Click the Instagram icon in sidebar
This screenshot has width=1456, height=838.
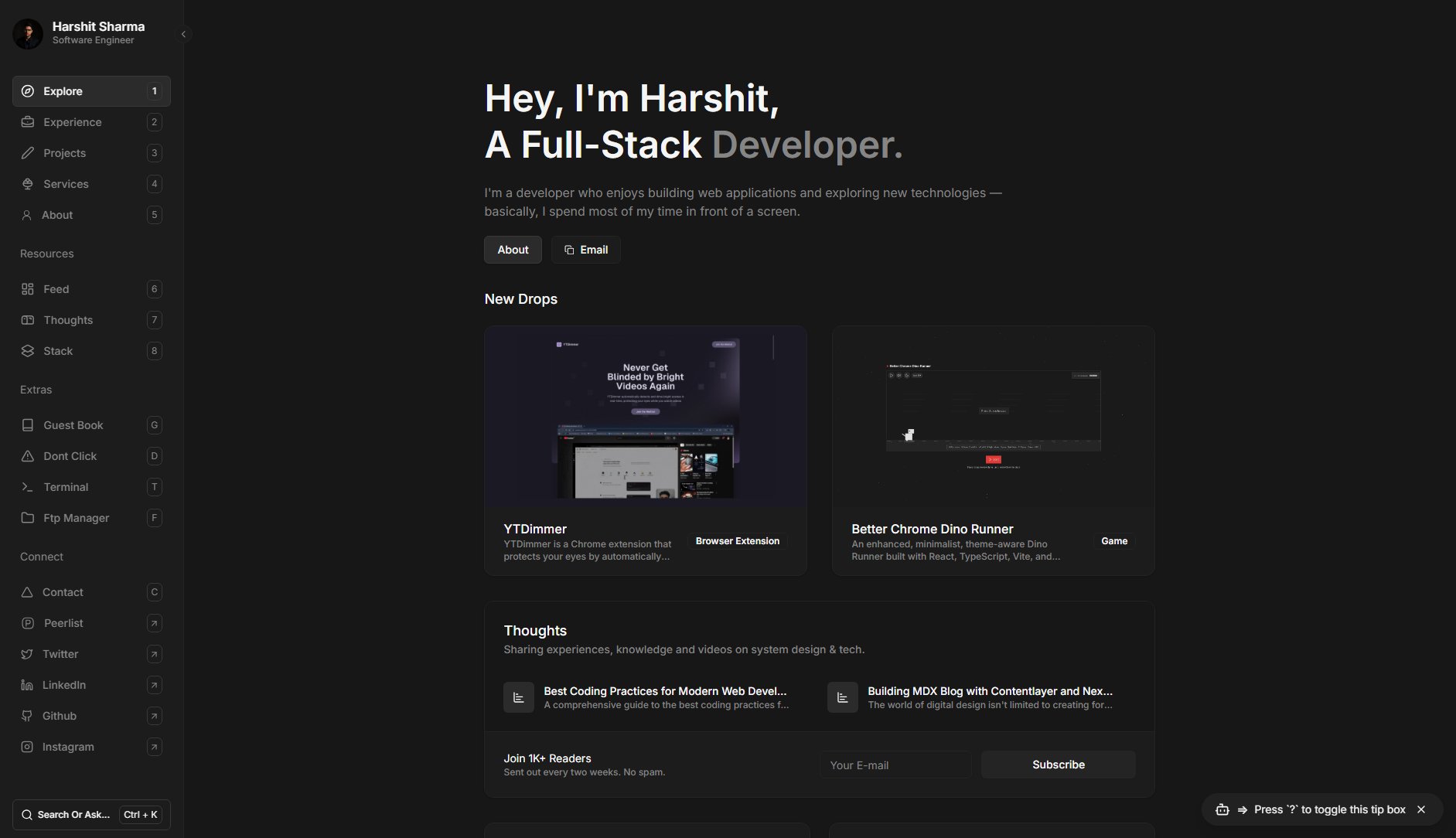click(x=27, y=747)
